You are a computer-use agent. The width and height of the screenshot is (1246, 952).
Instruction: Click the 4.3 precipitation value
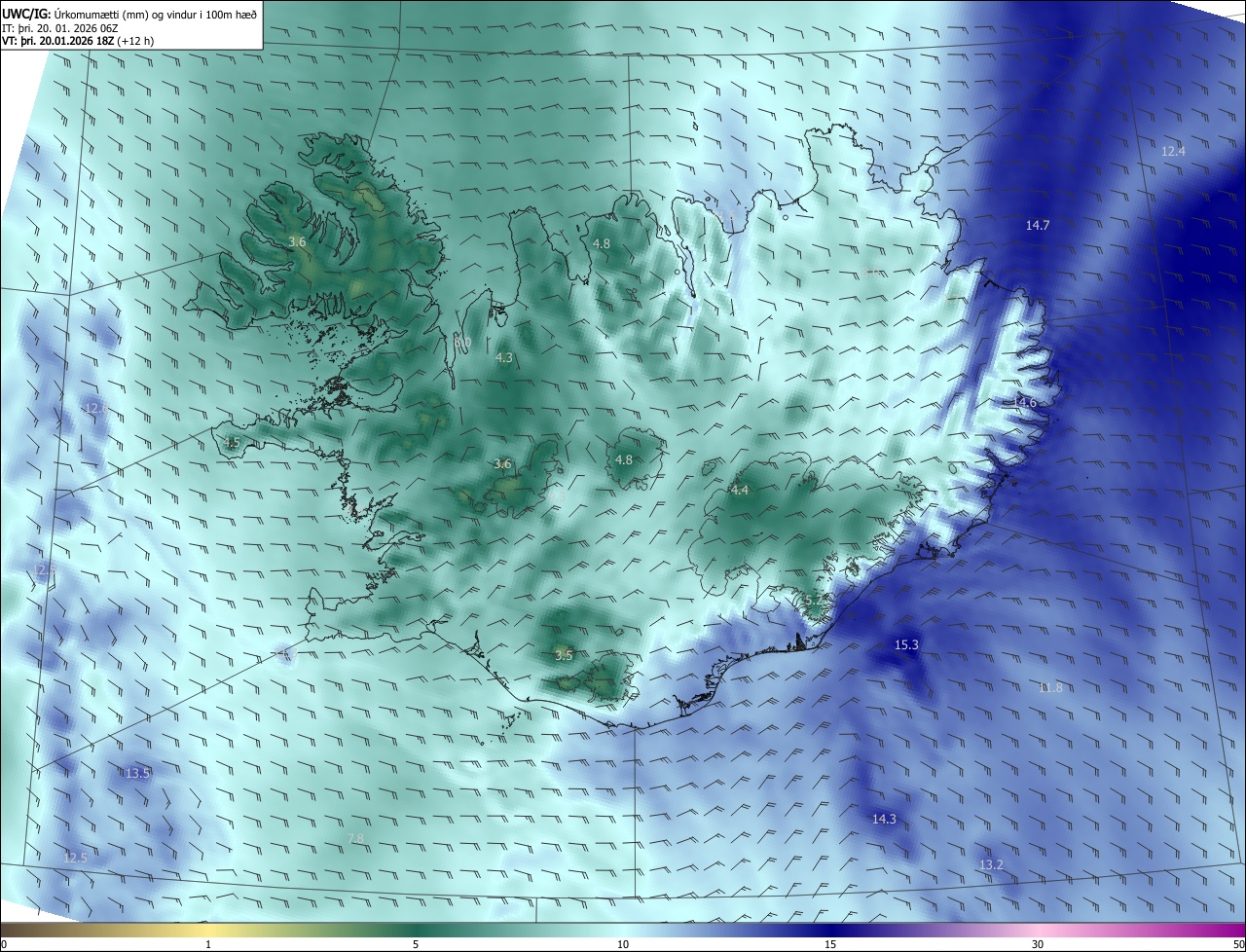pyautogui.click(x=504, y=358)
